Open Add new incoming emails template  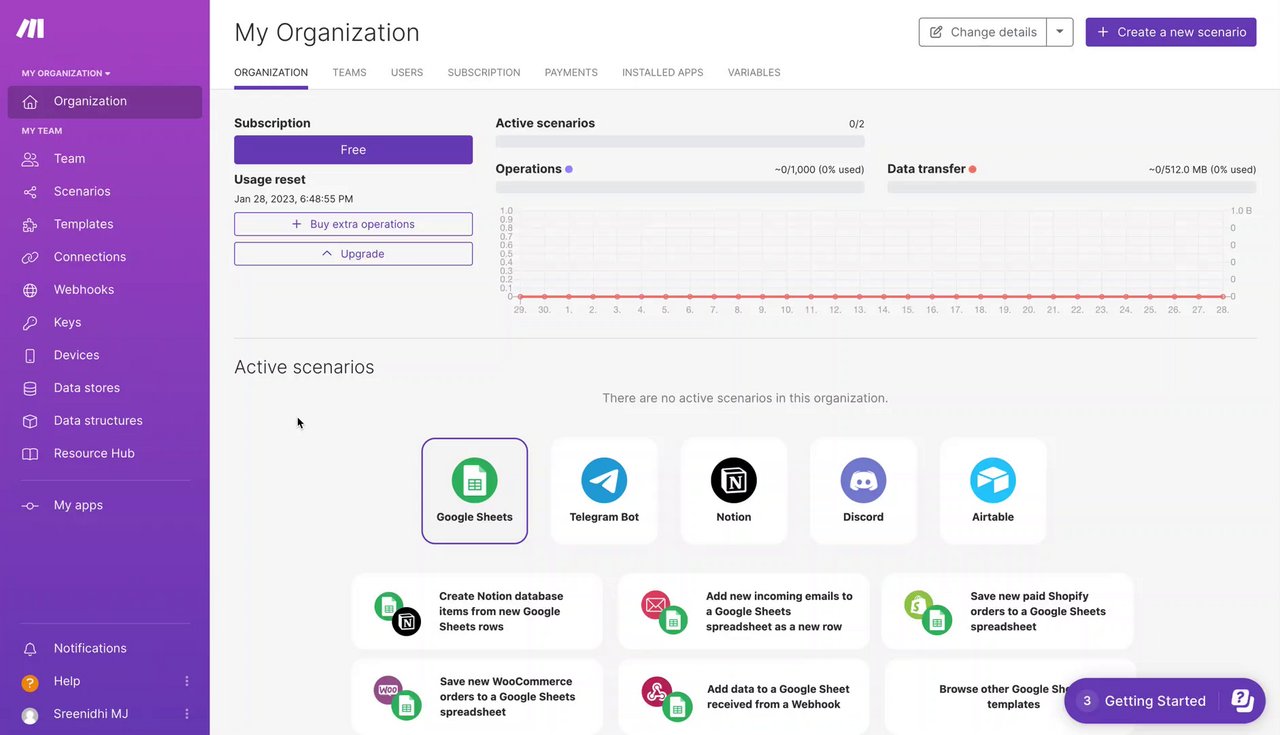click(744, 611)
